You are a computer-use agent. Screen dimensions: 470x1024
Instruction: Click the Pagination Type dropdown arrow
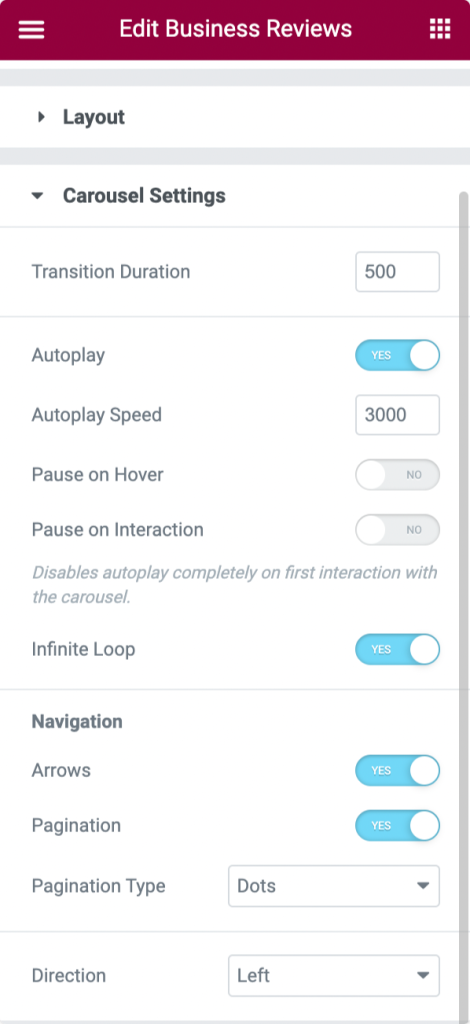423,886
